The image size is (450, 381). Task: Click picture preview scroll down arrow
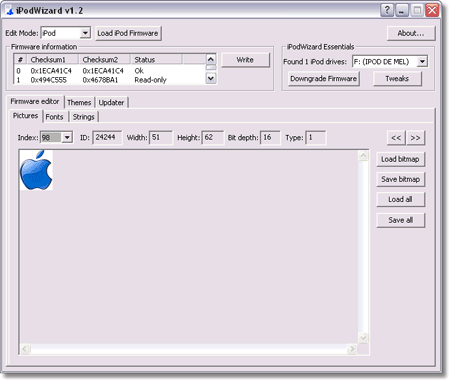tap(363, 338)
